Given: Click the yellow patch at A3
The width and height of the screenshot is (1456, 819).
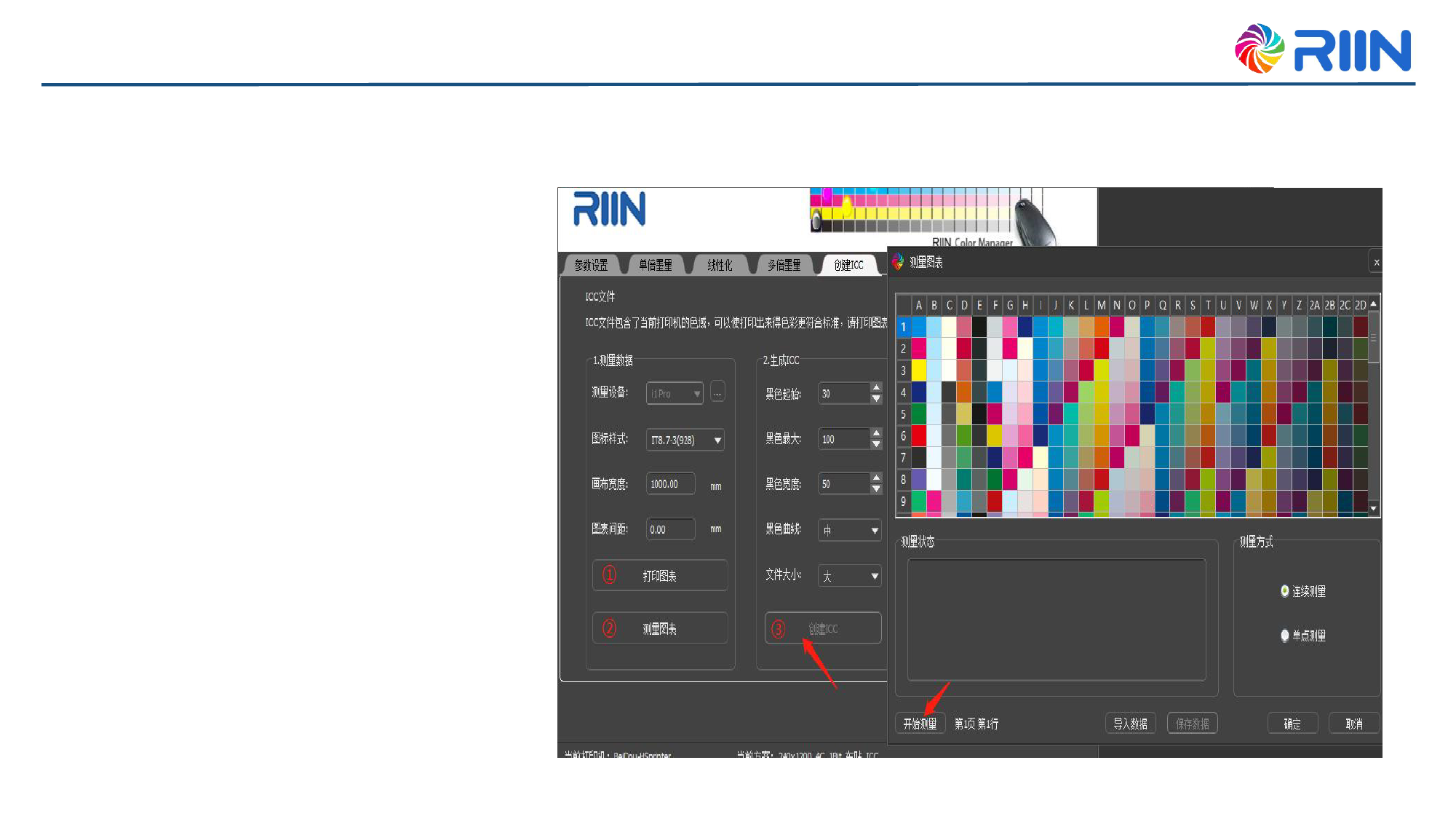Looking at the screenshot, I should pyautogui.click(x=919, y=371).
